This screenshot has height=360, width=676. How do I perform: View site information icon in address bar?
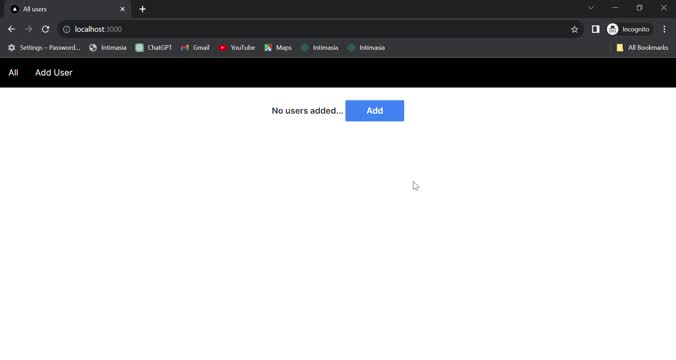pos(66,29)
